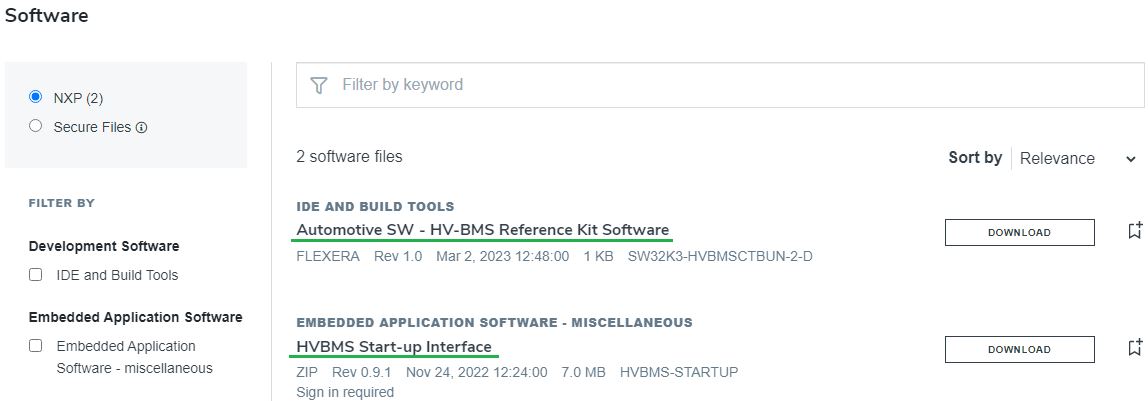
Task: Download the HV-BMS Reference Kit Software
Action: (1019, 232)
